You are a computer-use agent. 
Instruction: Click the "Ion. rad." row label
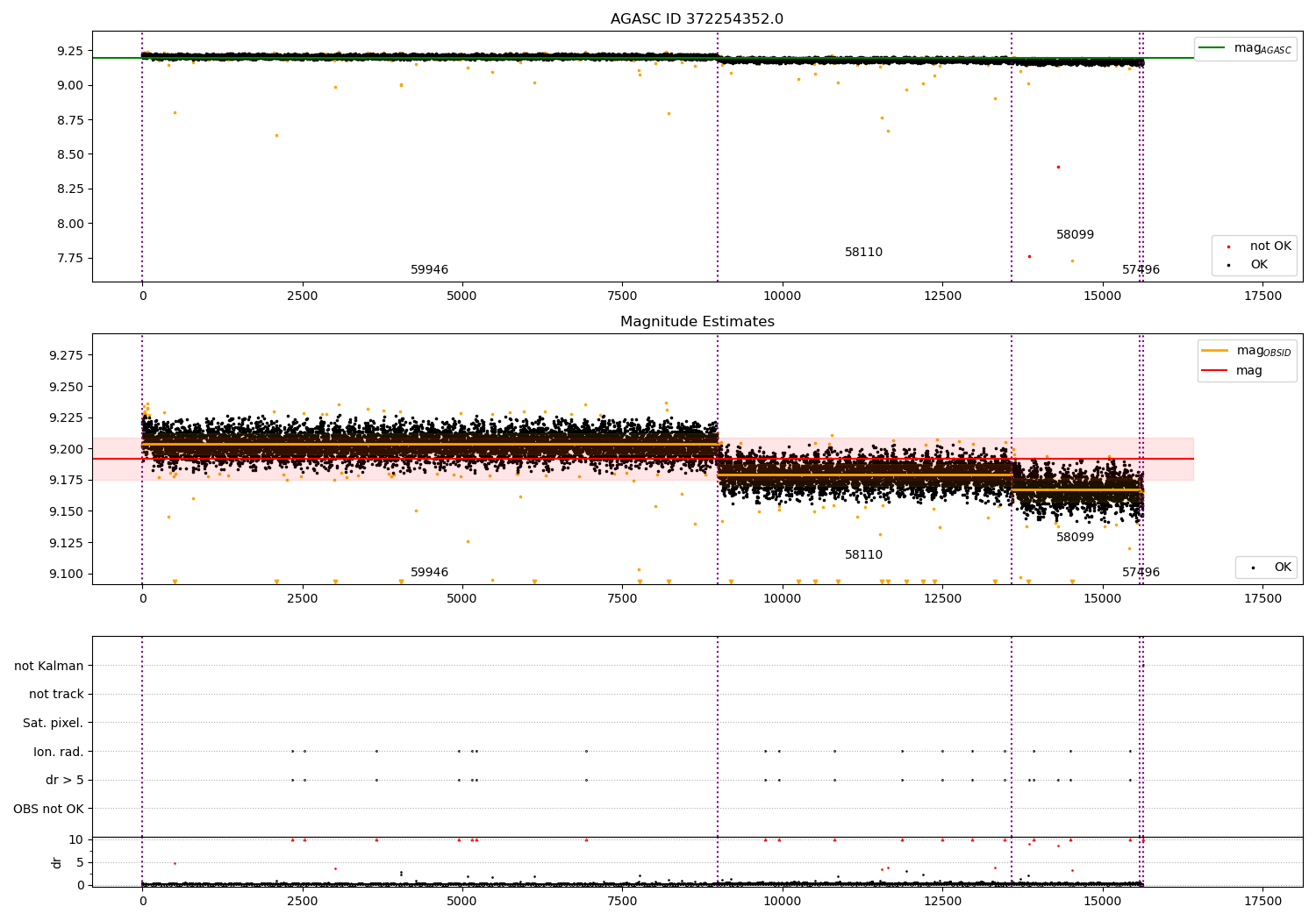(x=59, y=752)
